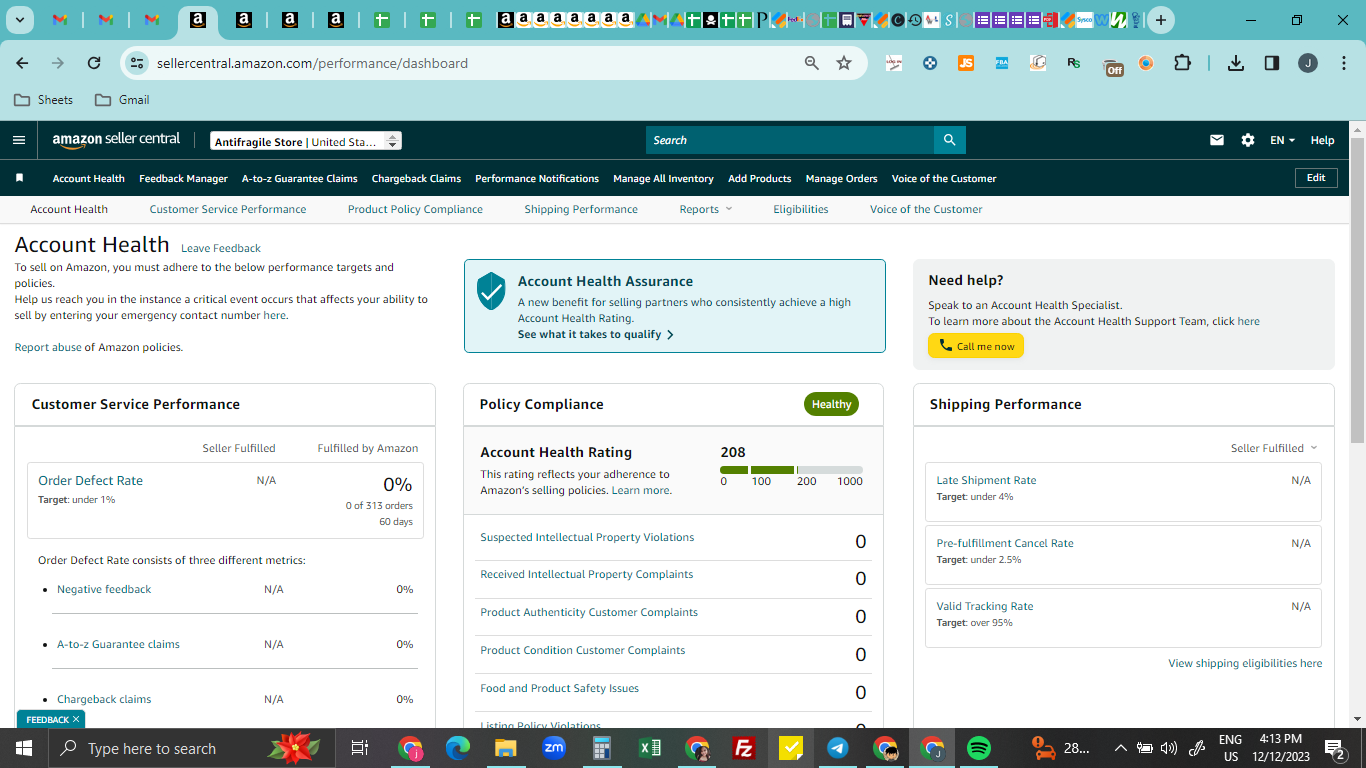Open Spotify from the taskbar

(979, 748)
